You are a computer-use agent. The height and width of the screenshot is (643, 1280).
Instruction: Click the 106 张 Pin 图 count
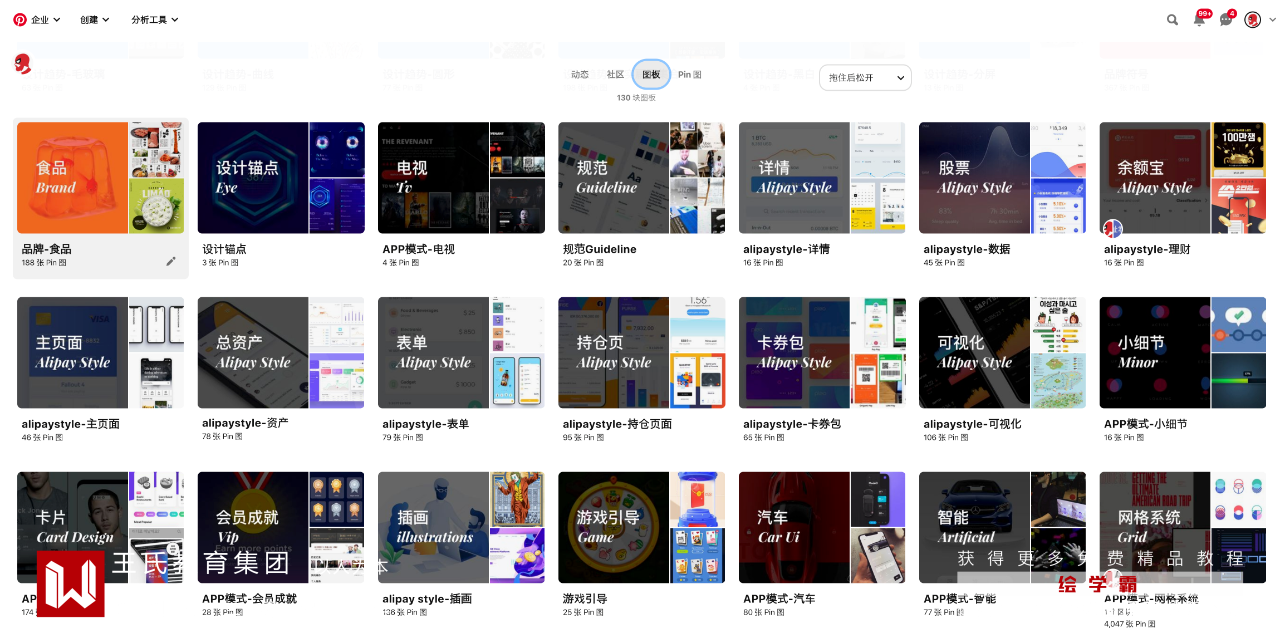click(945, 438)
